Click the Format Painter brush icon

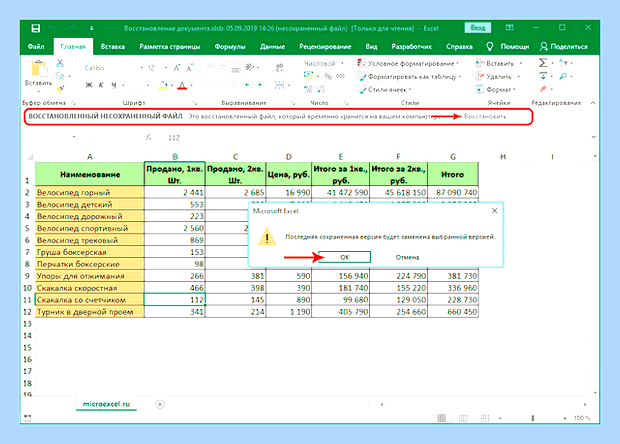click(60, 89)
